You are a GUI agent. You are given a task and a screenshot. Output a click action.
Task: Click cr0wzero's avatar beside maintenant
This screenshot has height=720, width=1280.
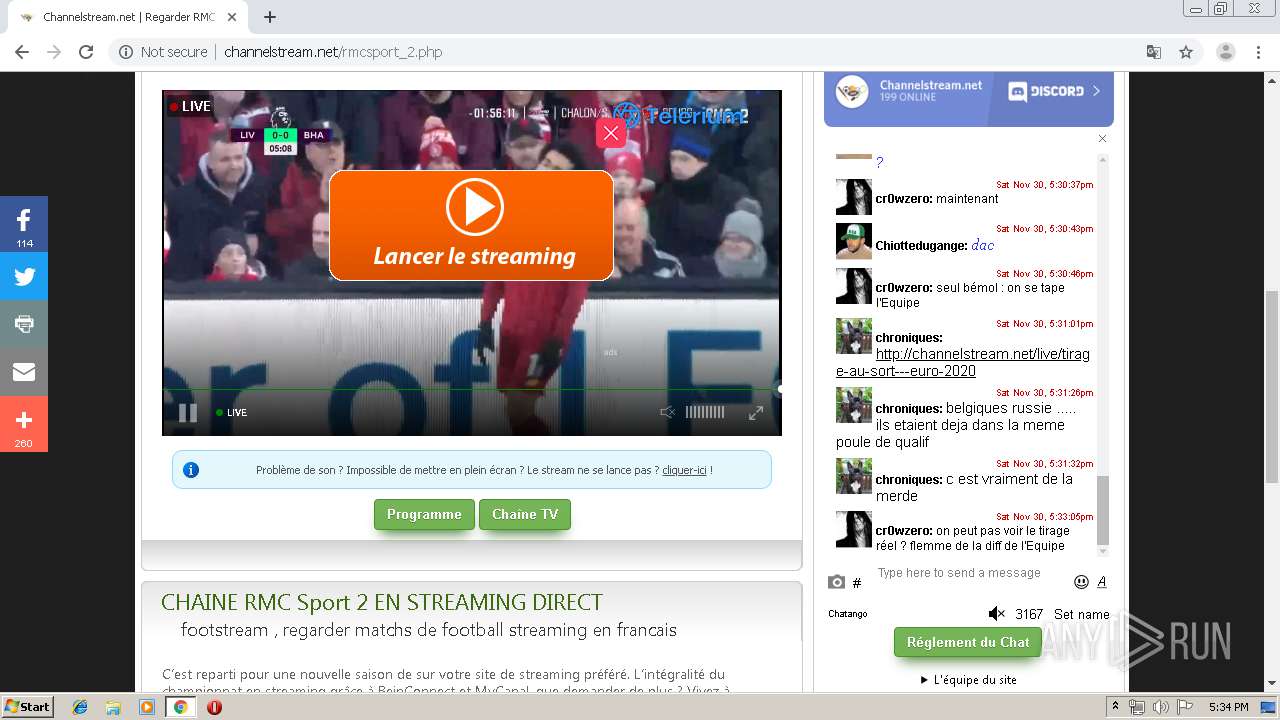[x=854, y=197]
